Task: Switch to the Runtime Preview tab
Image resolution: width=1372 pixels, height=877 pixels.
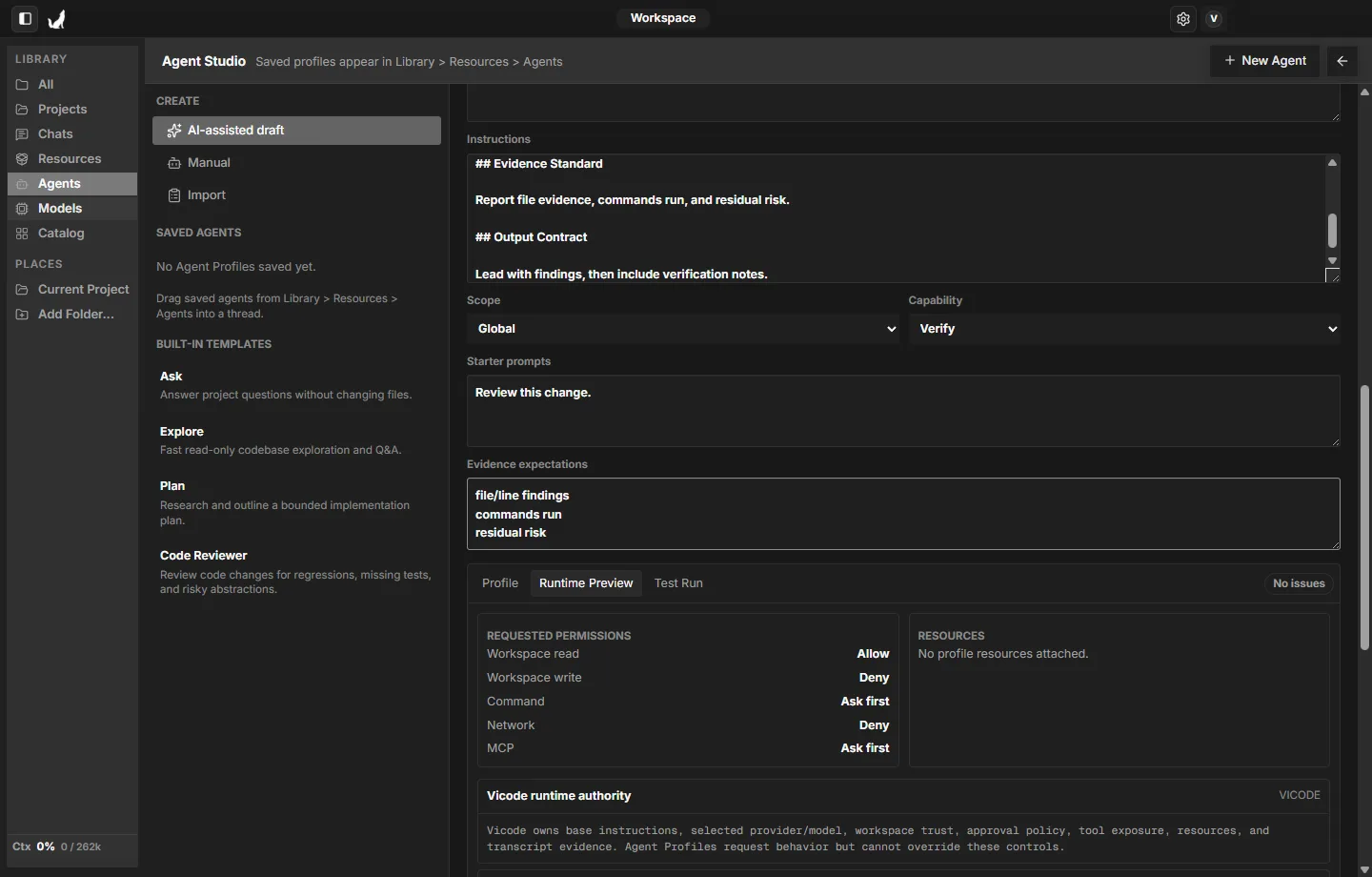Action: (586, 583)
